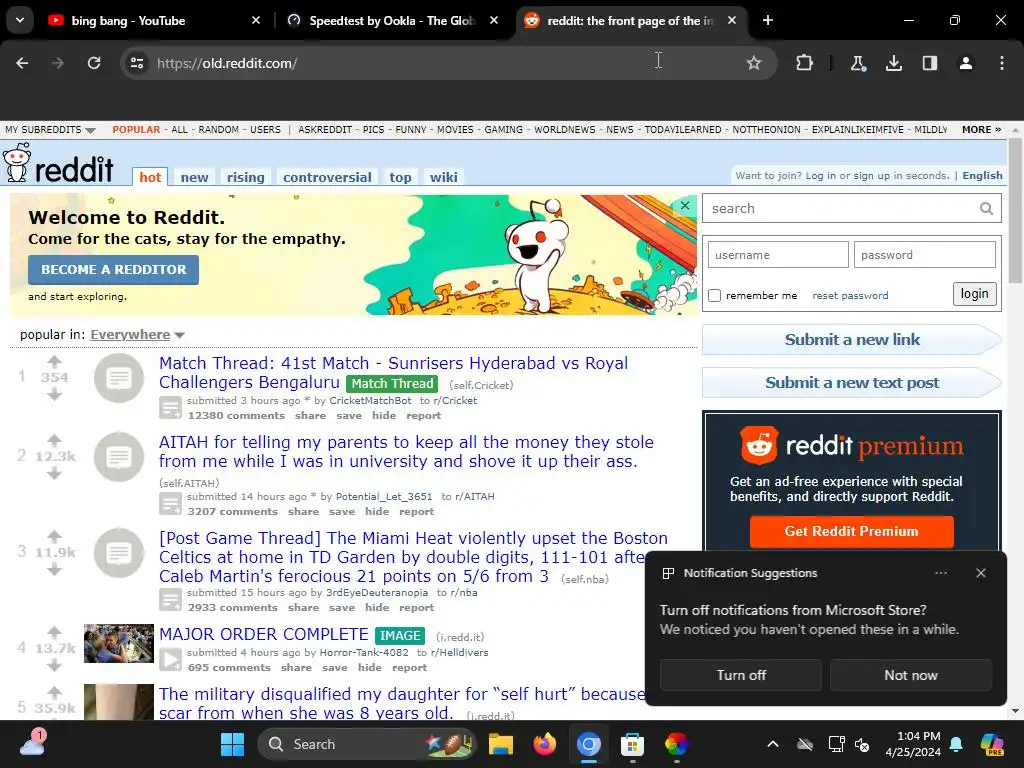Reload the current page
Viewport: 1024px width, 768px height.
(94, 63)
